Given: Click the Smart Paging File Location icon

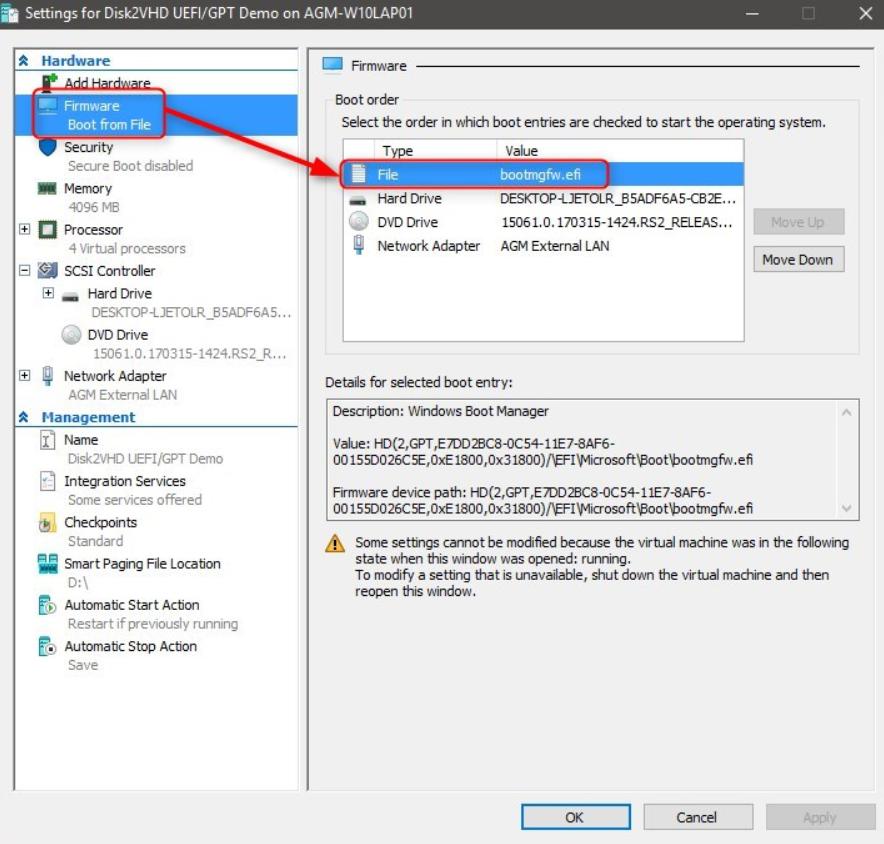Looking at the screenshot, I should click(47, 563).
